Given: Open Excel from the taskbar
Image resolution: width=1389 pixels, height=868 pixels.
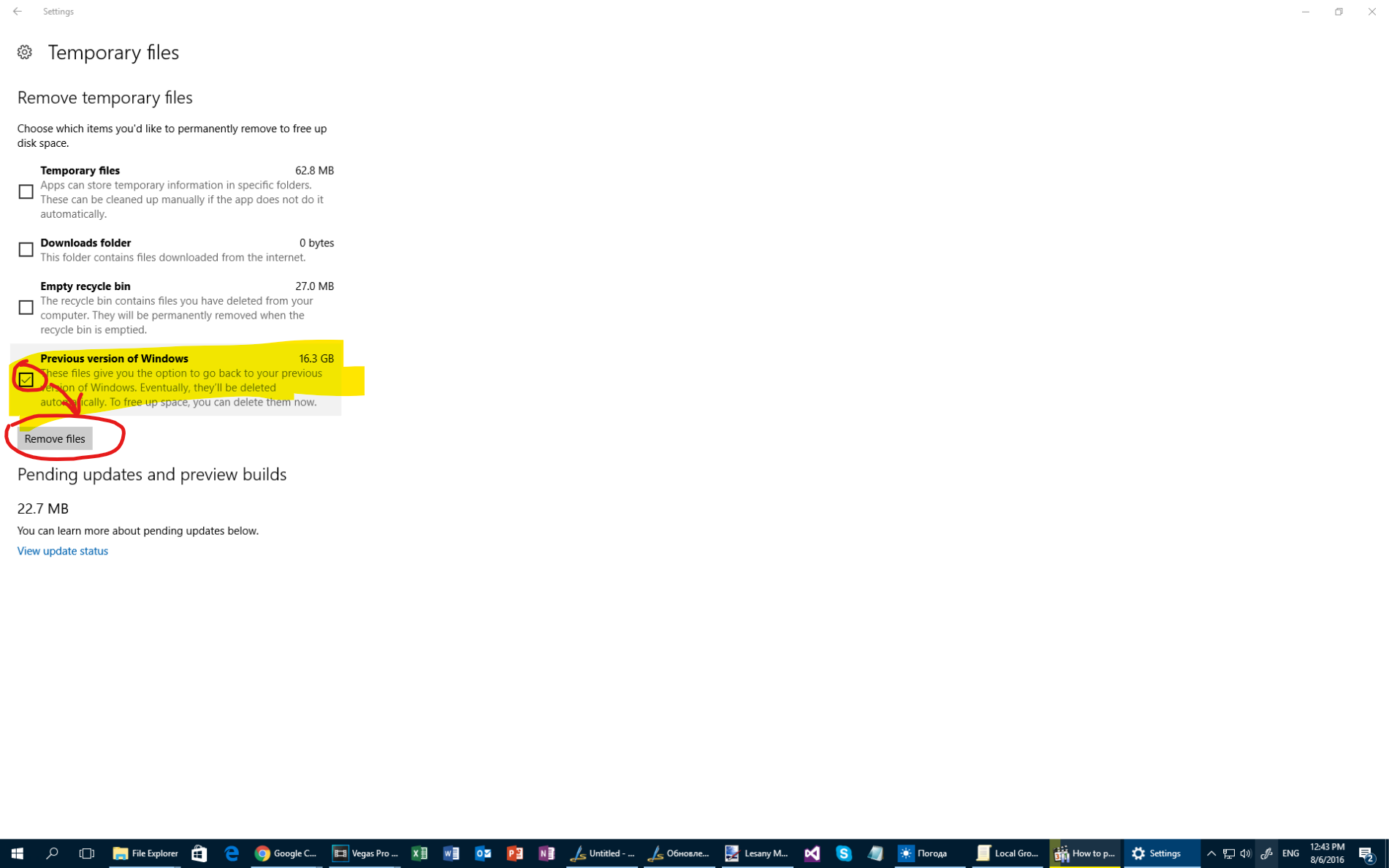Looking at the screenshot, I should 419,853.
